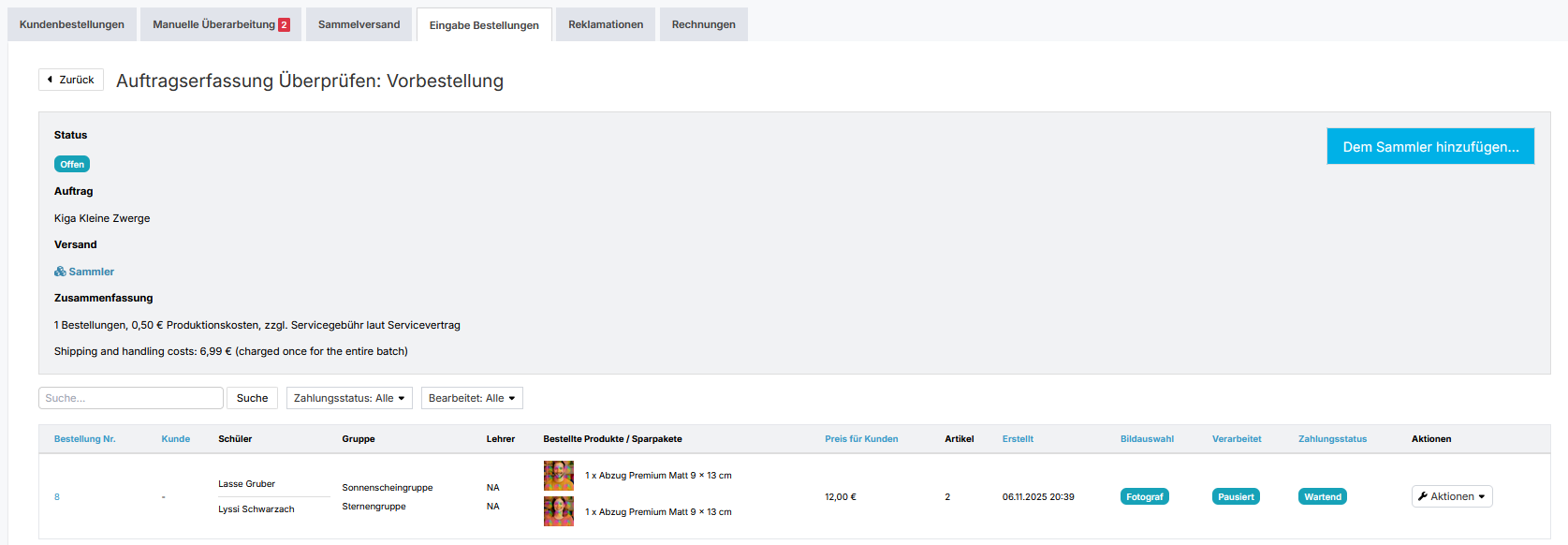Sort by Erstellt column header
Screen dimensions: 1568x545
1018,438
